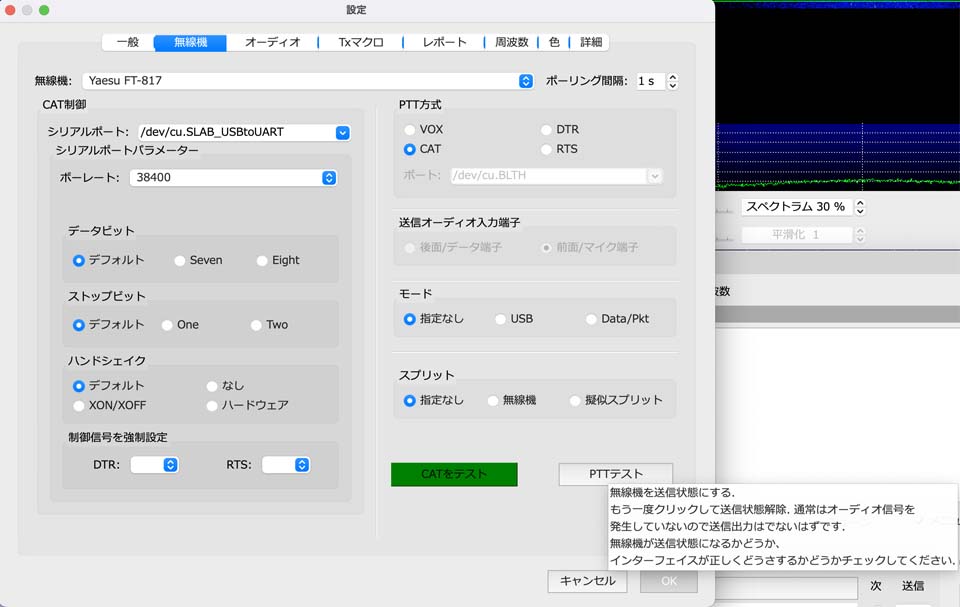Enable ハードウェア handshake option

(x=213, y=406)
